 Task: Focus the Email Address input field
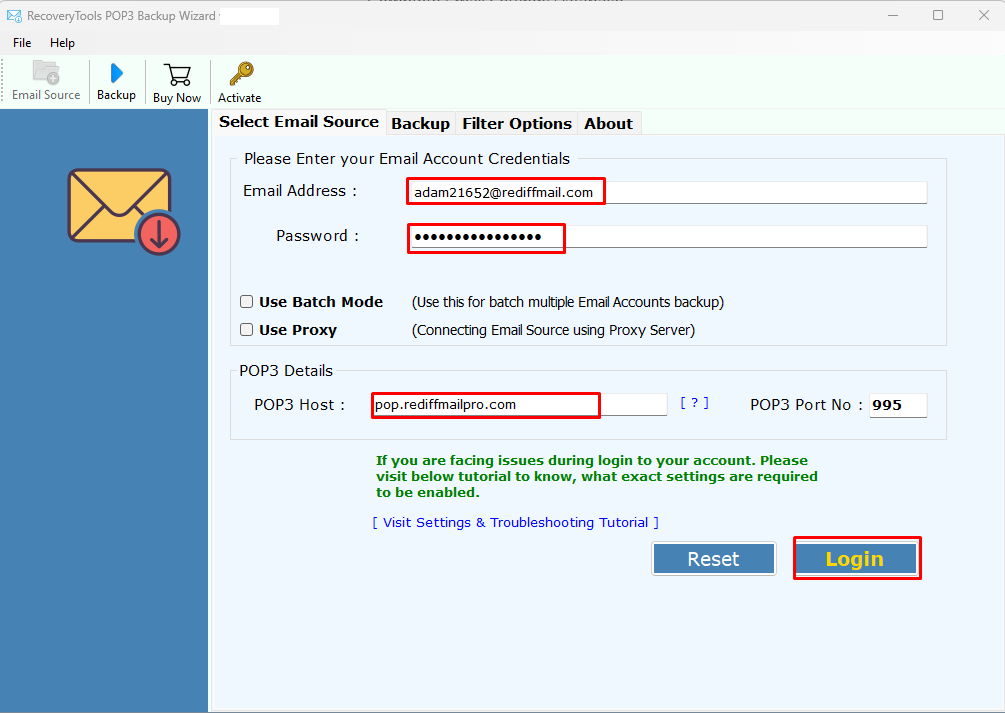[669, 192]
